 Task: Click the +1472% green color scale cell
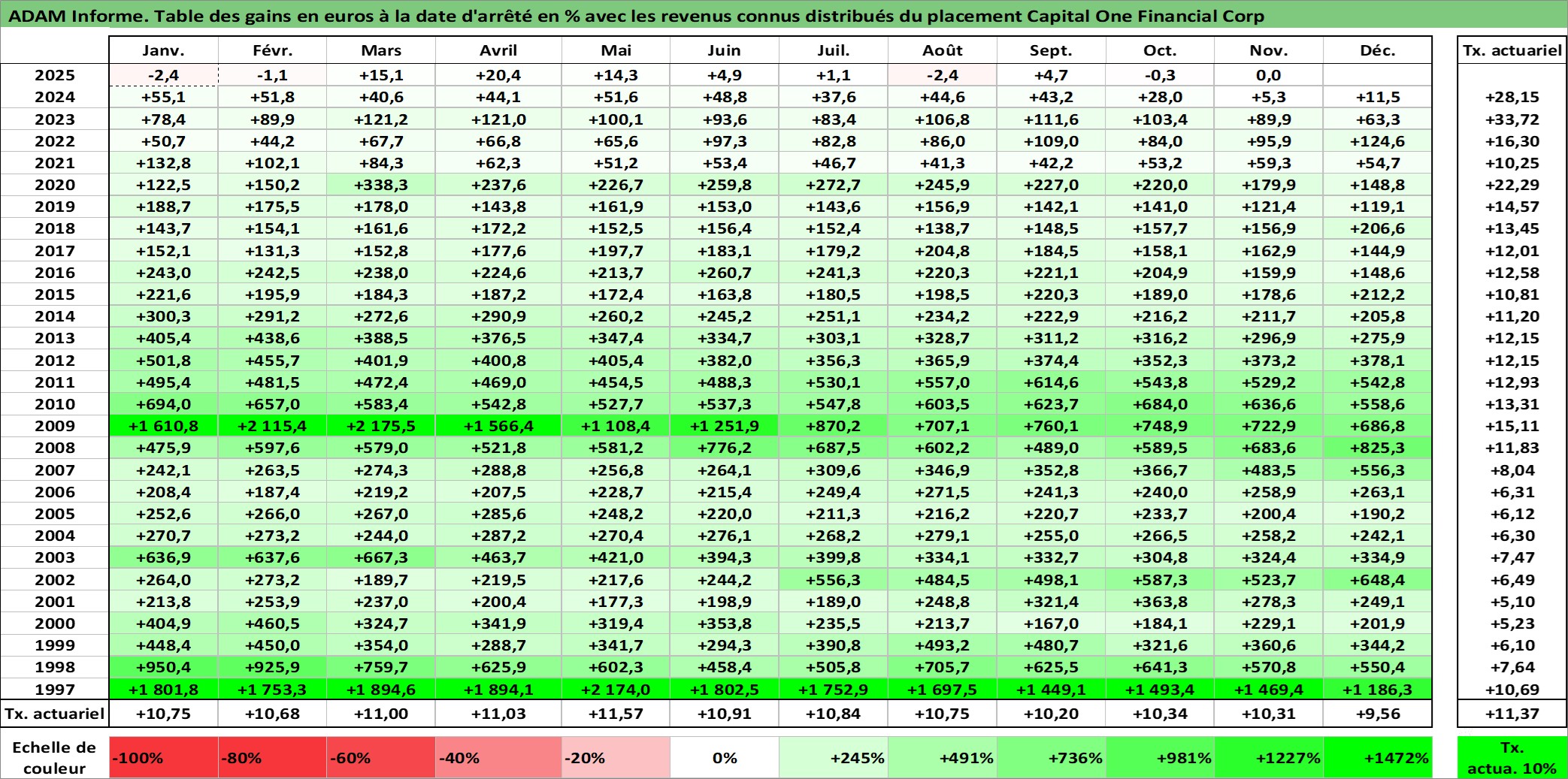click(x=1378, y=757)
